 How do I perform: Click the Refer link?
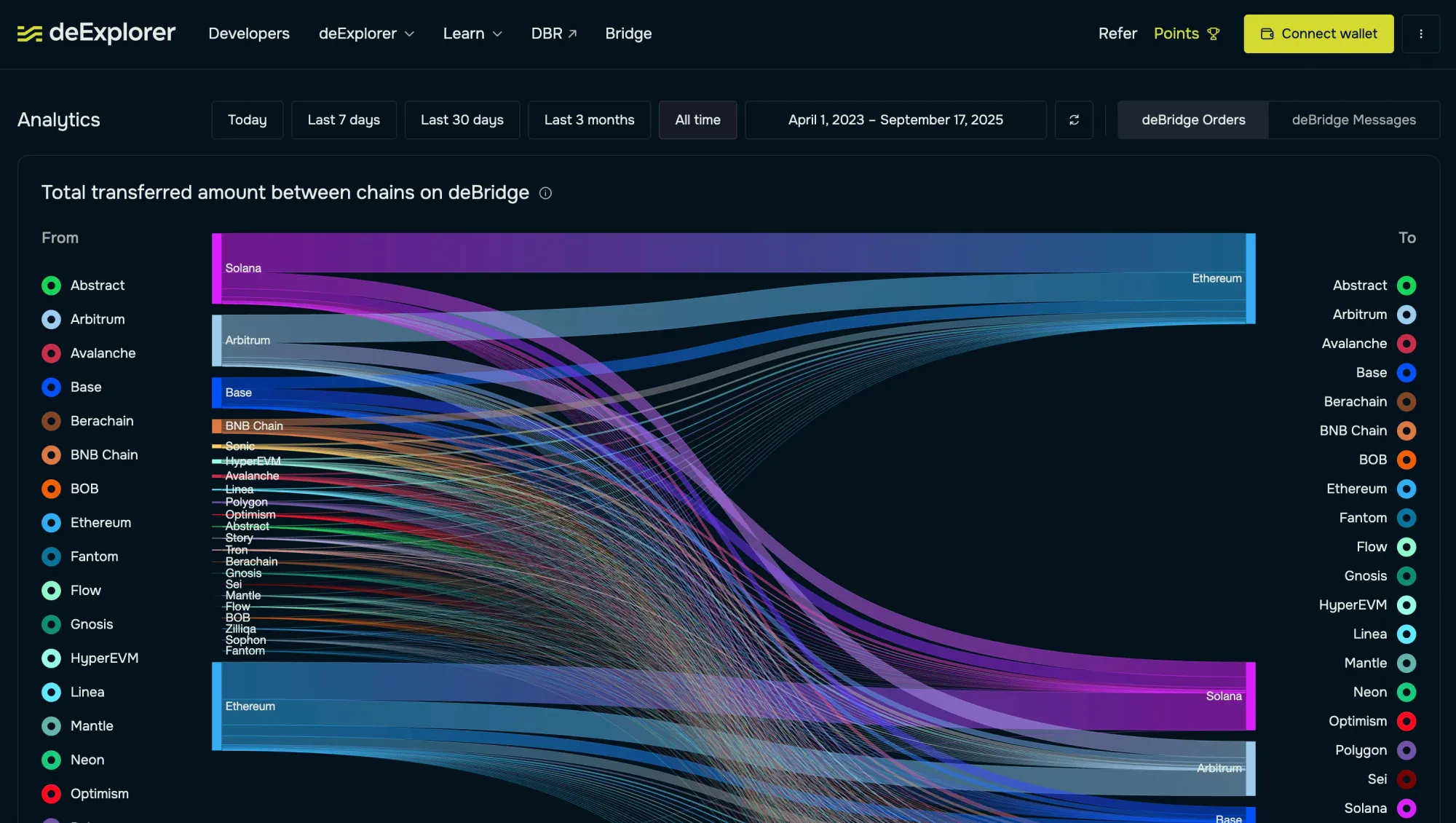(x=1117, y=34)
